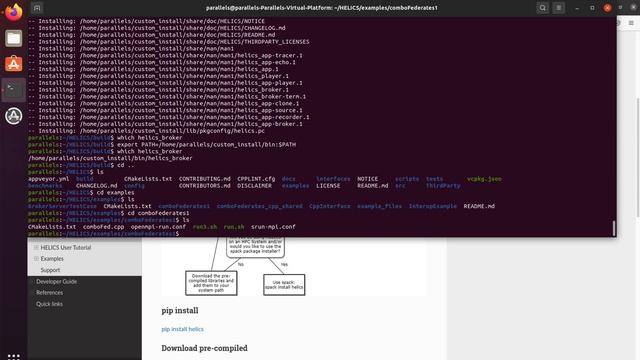Click 'srun-mpi.conf' in the terminal output
The image size is (640, 360).
(273, 227)
